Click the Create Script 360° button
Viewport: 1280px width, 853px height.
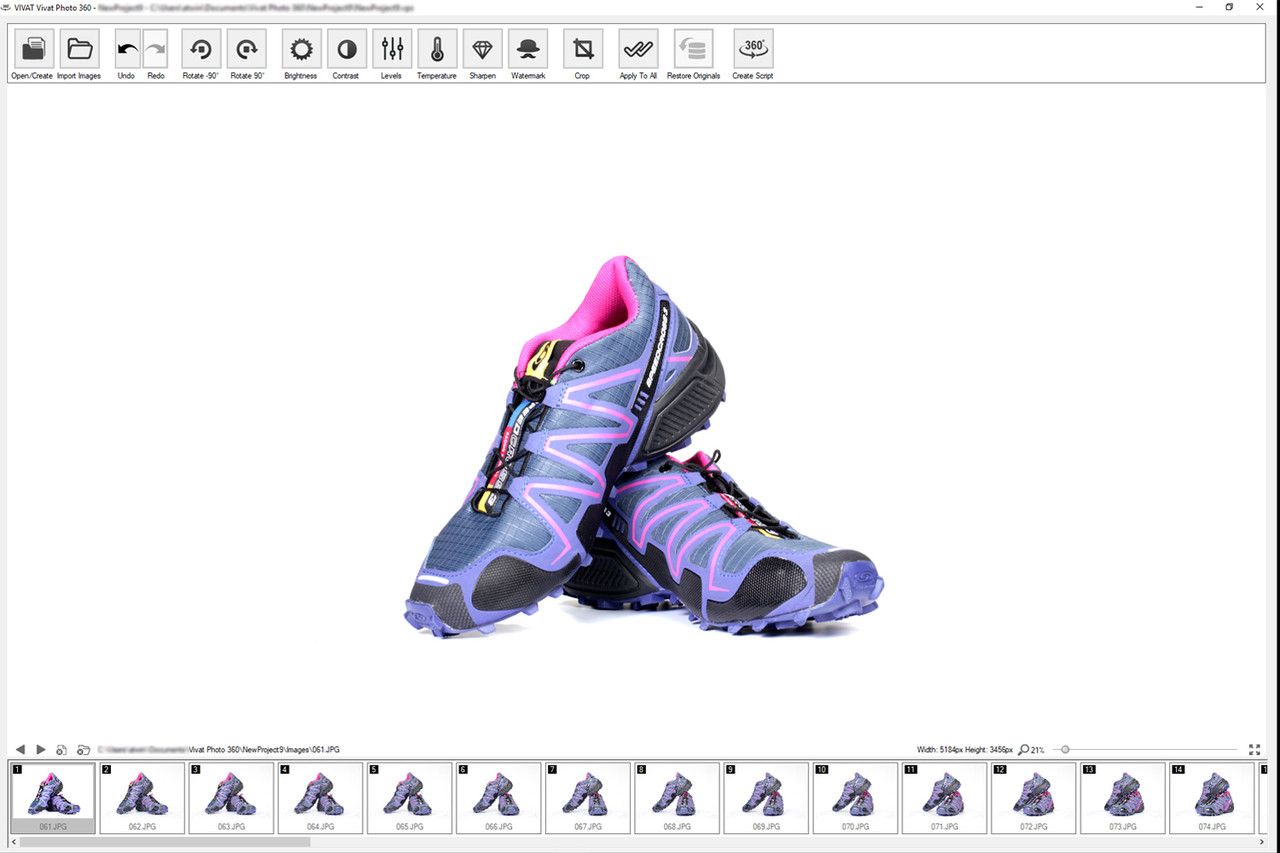(x=753, y=49)
